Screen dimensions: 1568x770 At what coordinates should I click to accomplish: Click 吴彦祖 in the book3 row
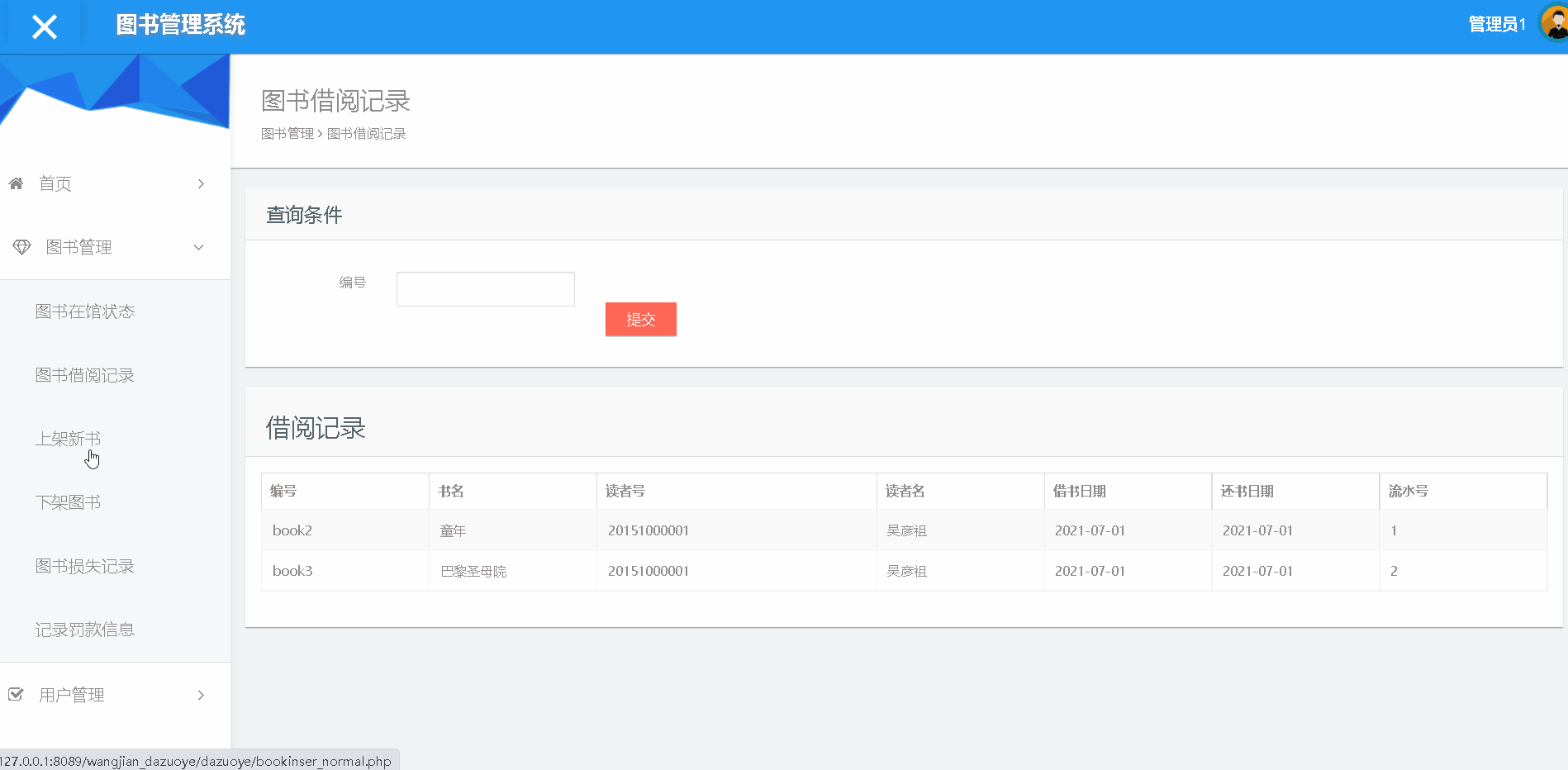click(961, 571)
